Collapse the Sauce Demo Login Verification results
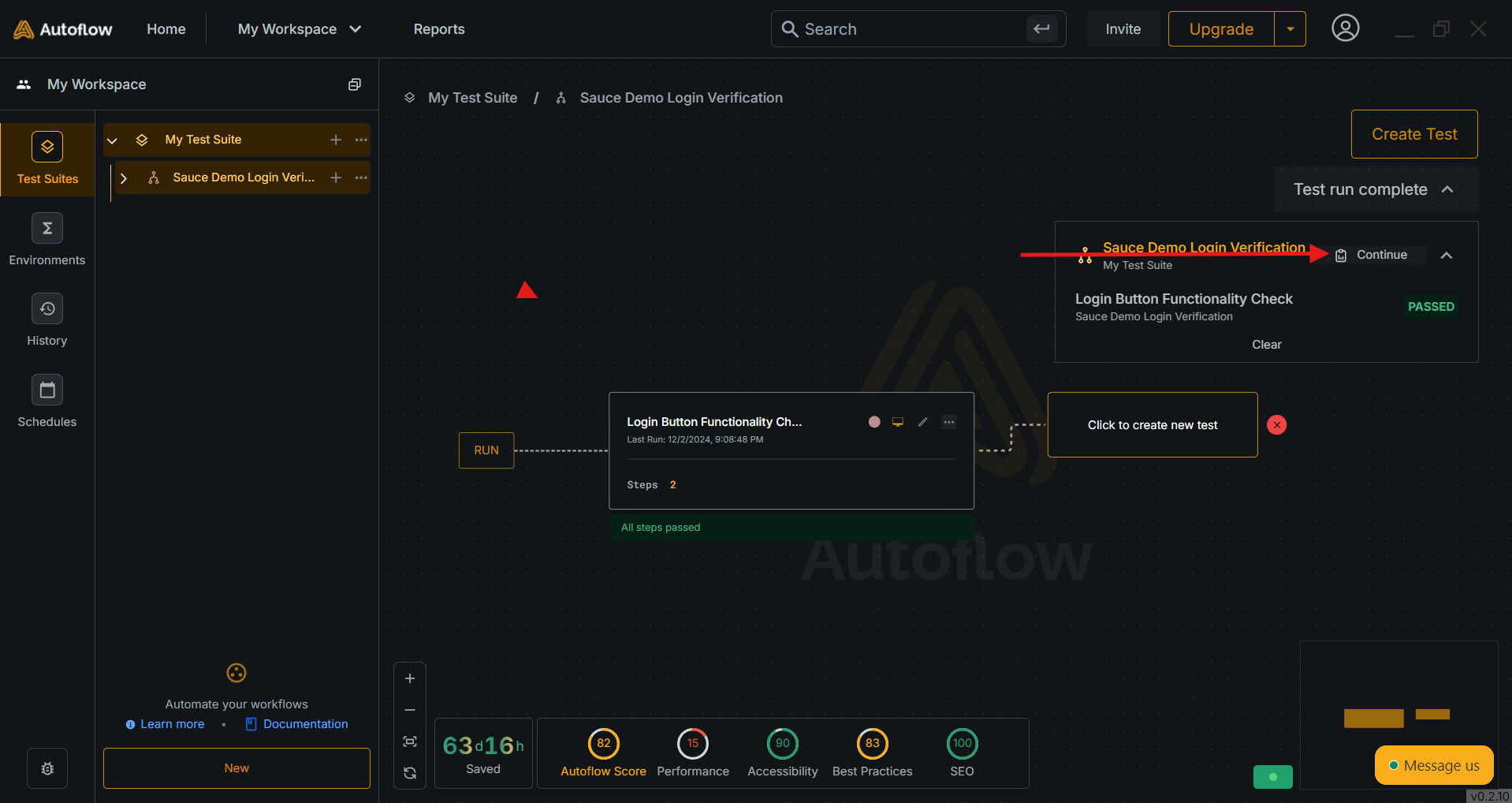The image size is (1512, 803). click(1447, 256)
